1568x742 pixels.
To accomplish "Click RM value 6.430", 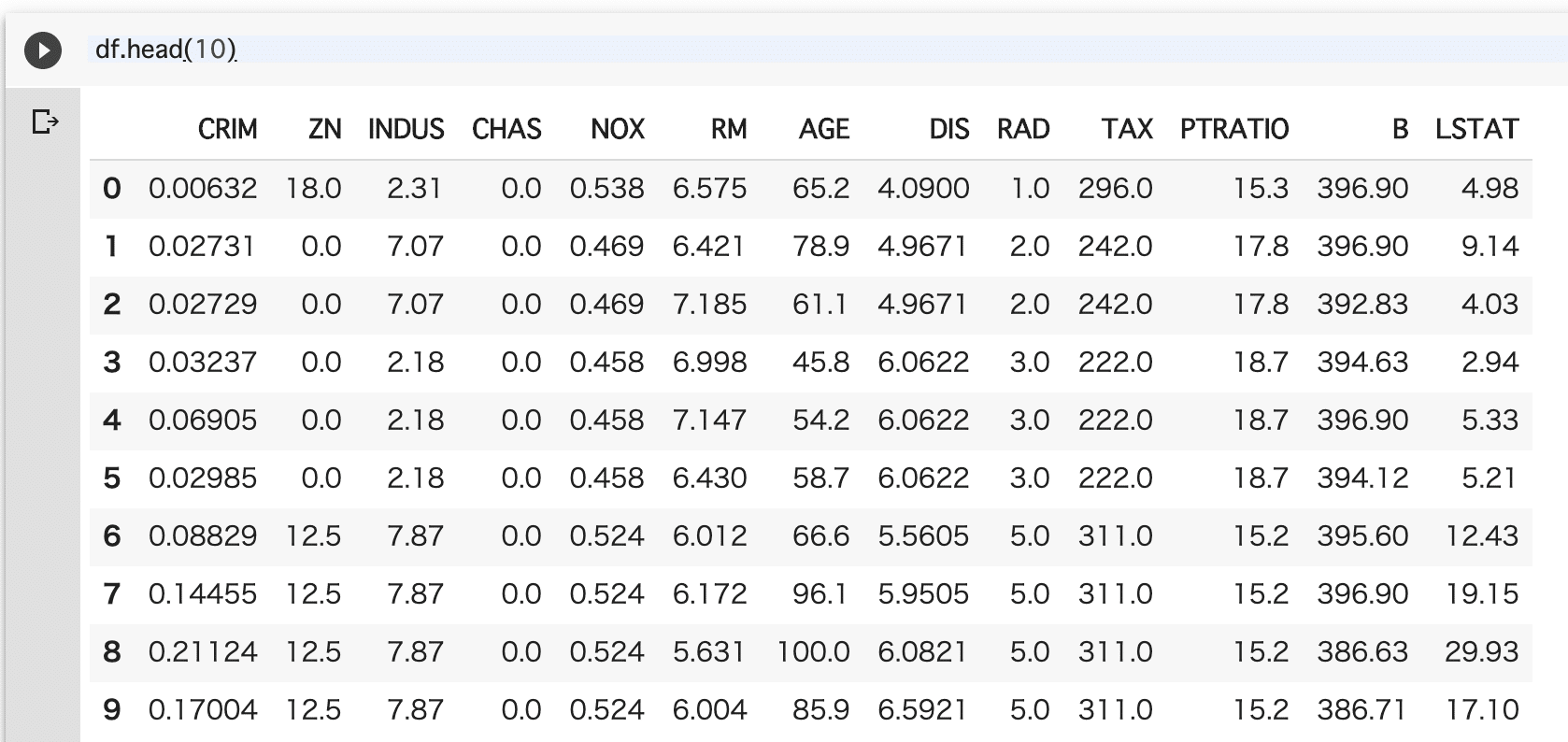I will [x=710, y=478].
